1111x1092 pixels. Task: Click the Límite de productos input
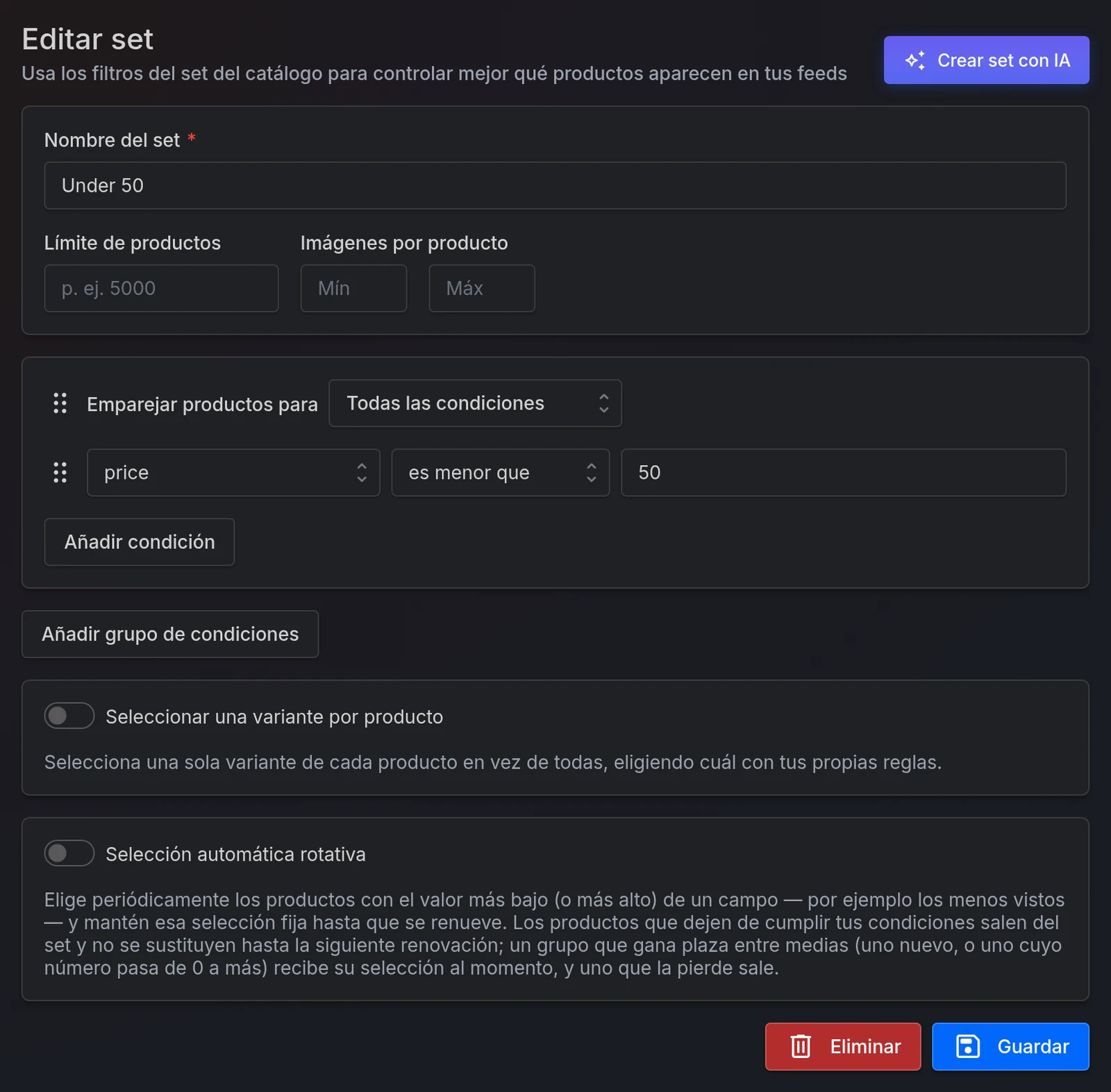pyautogui.click(x=161, y=288)
